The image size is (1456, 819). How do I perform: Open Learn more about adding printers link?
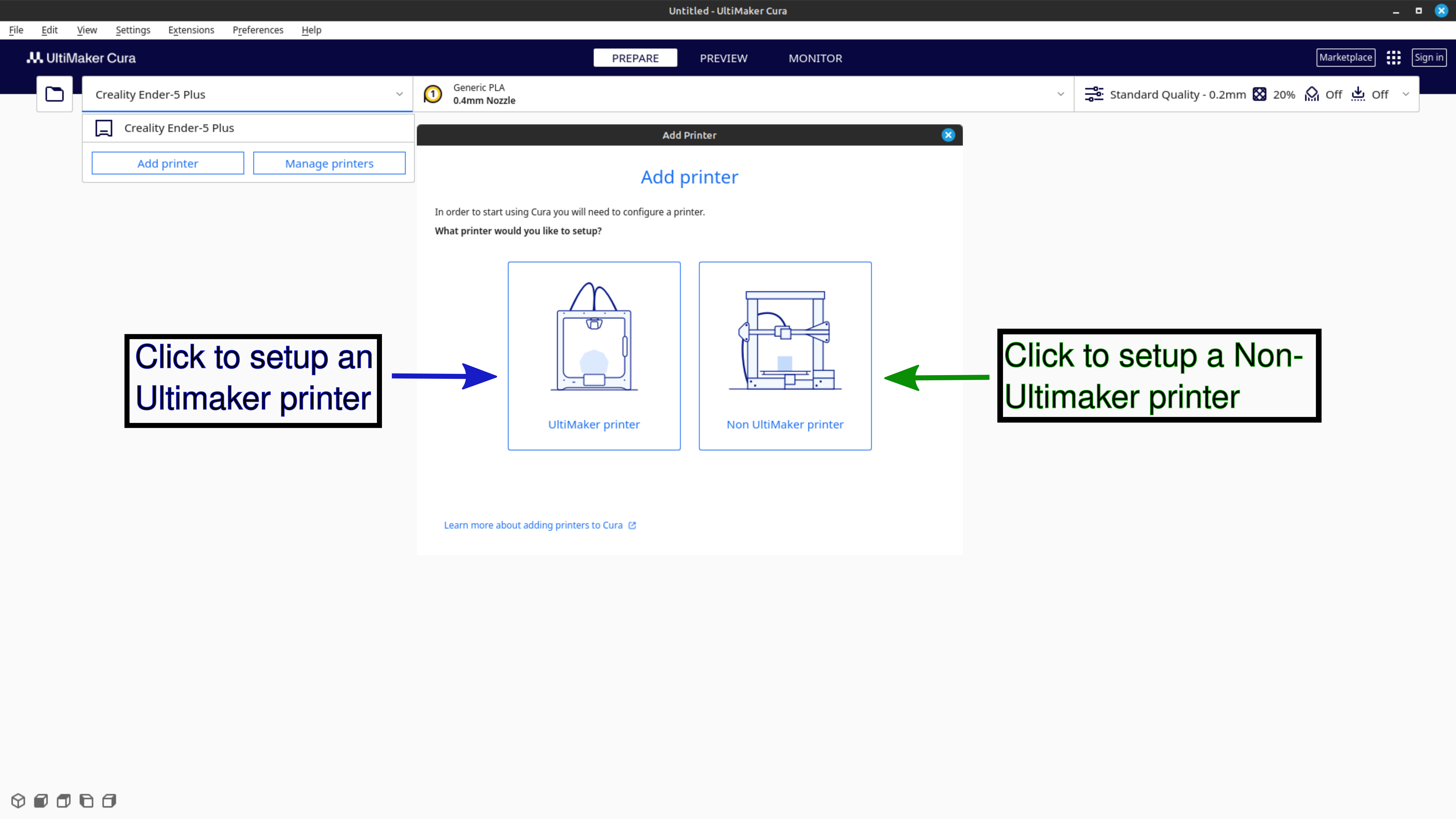coord(533,525)
